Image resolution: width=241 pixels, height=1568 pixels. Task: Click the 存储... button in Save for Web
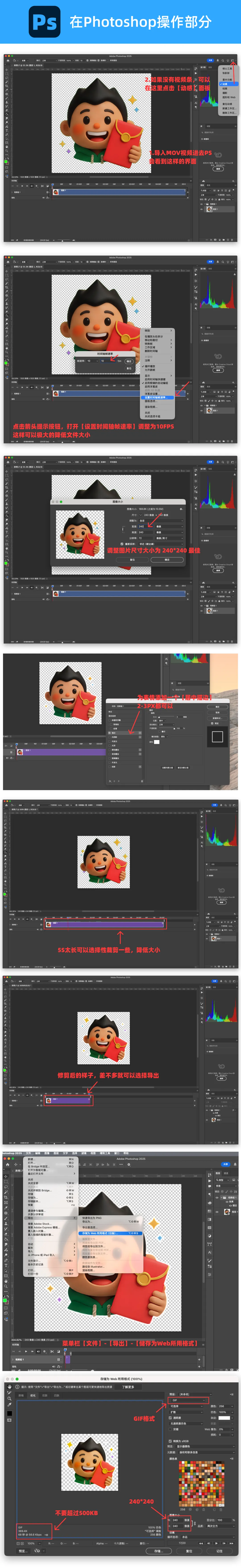(x=158, y=1551)
